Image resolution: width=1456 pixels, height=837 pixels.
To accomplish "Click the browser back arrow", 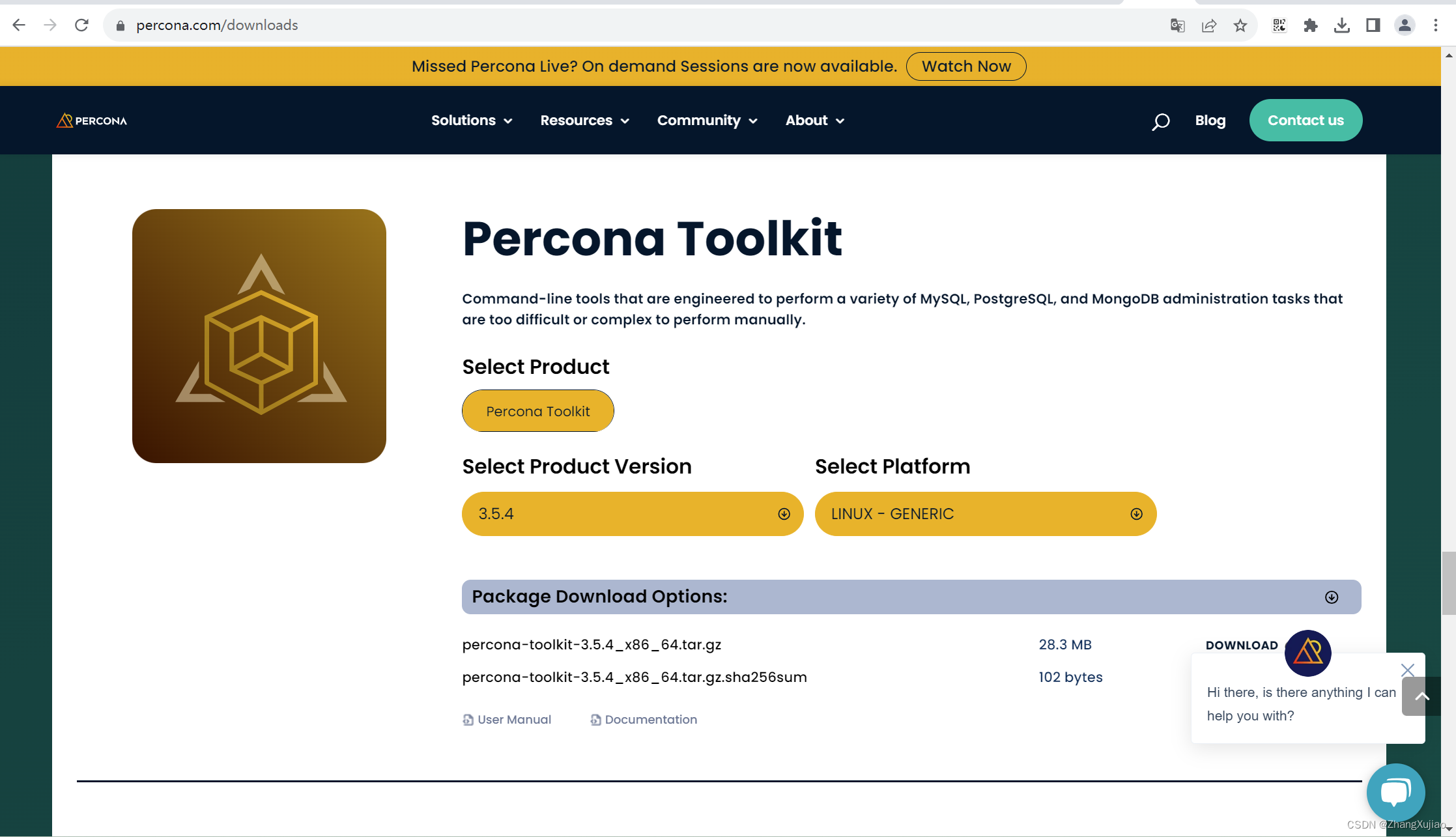I will 19,25.
